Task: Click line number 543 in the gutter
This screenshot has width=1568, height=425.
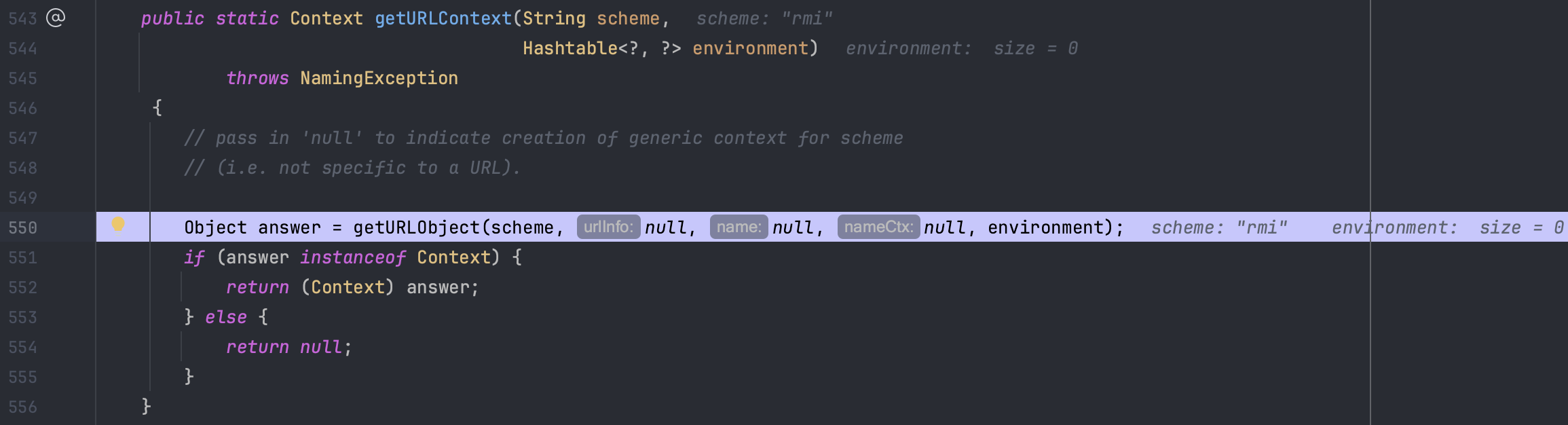Action: pyautogui.click(x=22, y=18)
